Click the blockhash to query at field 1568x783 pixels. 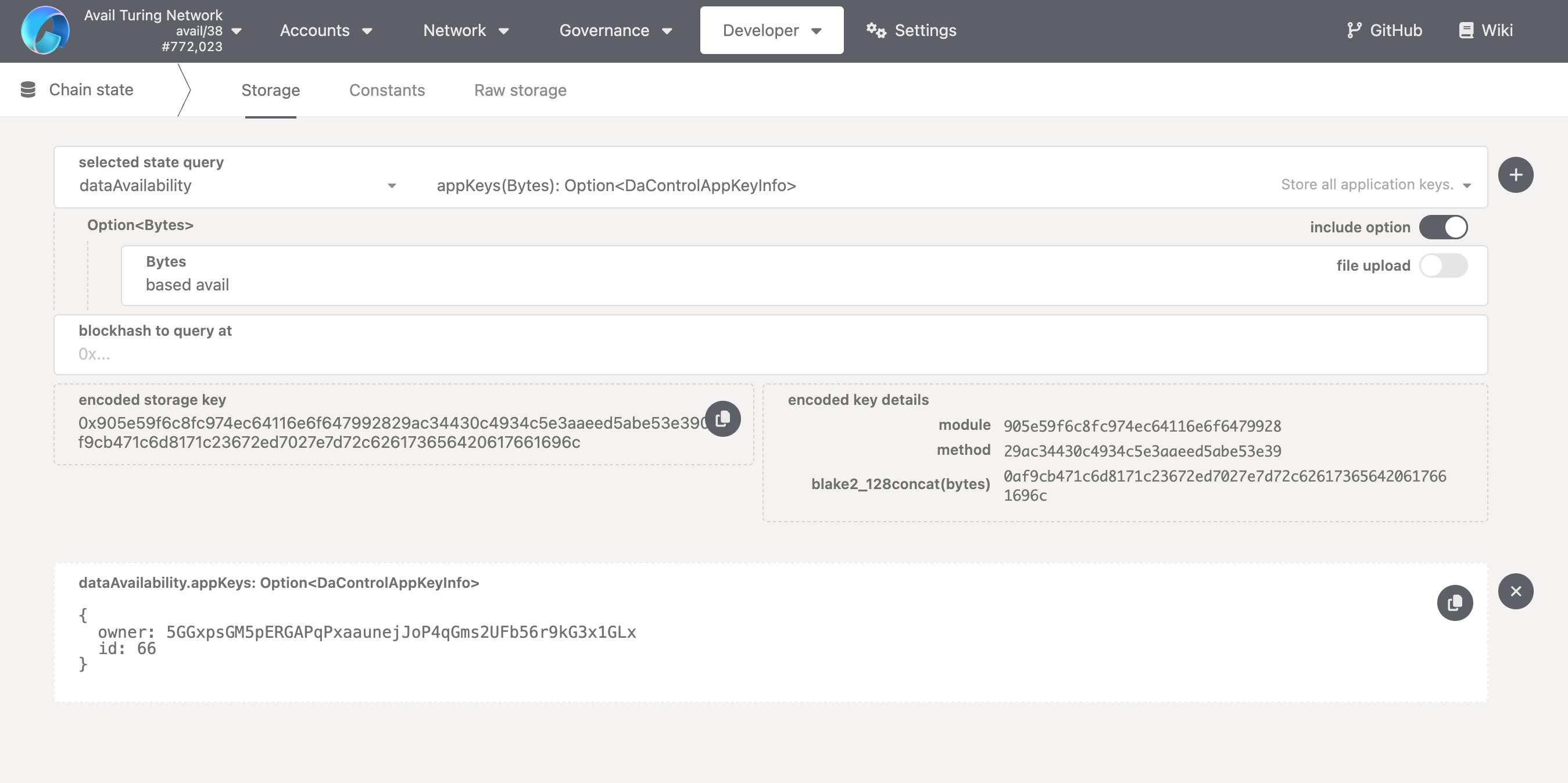[770, 354]
